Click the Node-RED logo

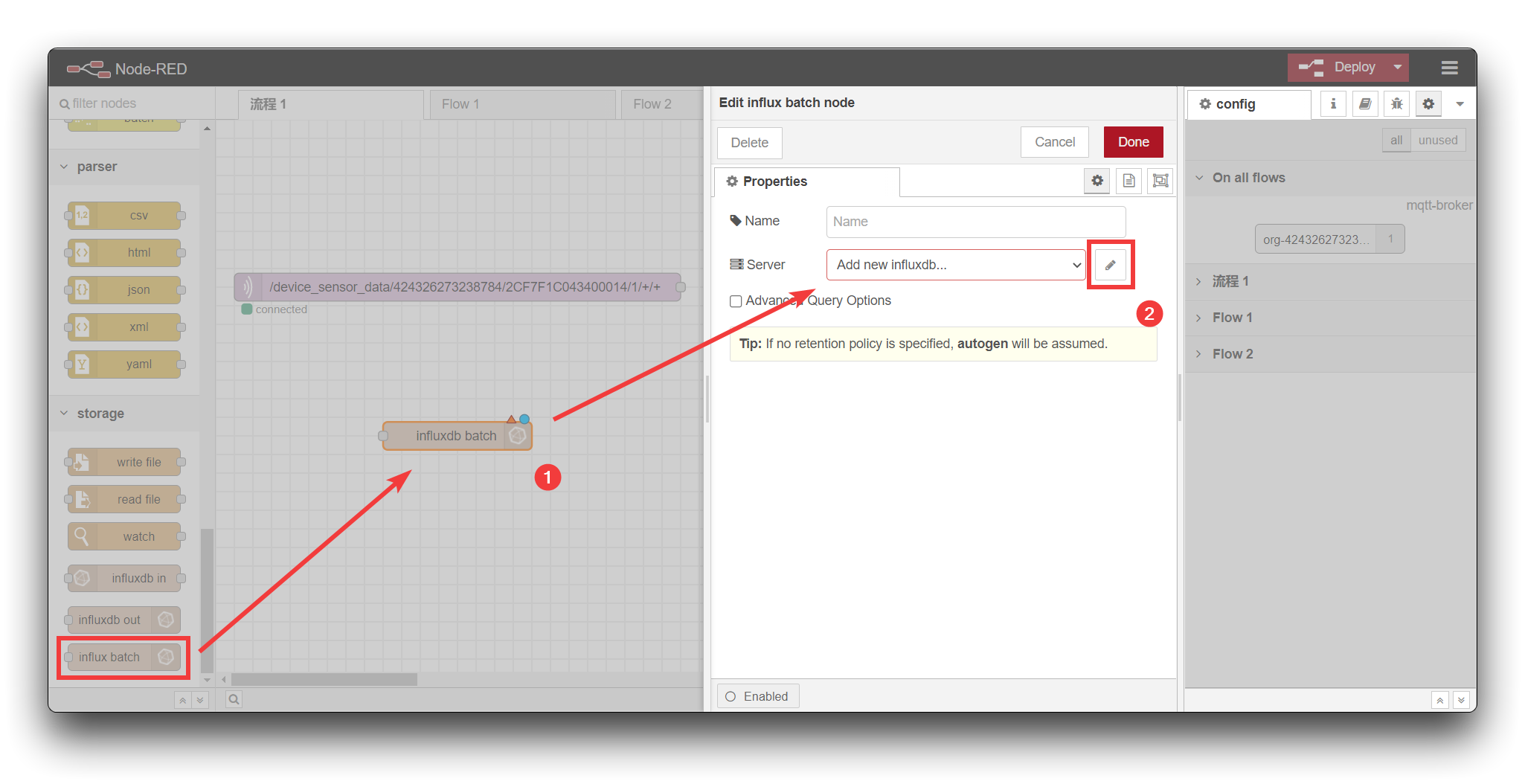[127, 68]
